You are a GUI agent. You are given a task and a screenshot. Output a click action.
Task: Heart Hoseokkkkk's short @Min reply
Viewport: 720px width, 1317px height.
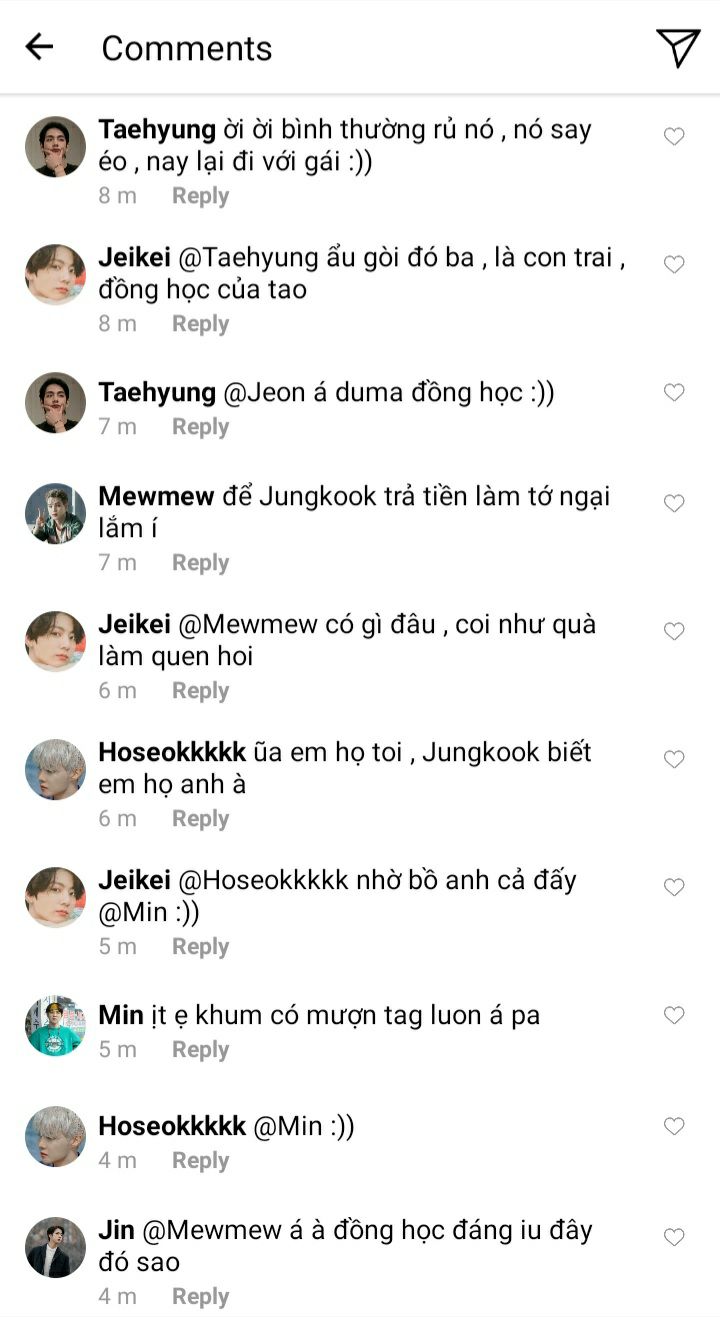click(674, 1126)
